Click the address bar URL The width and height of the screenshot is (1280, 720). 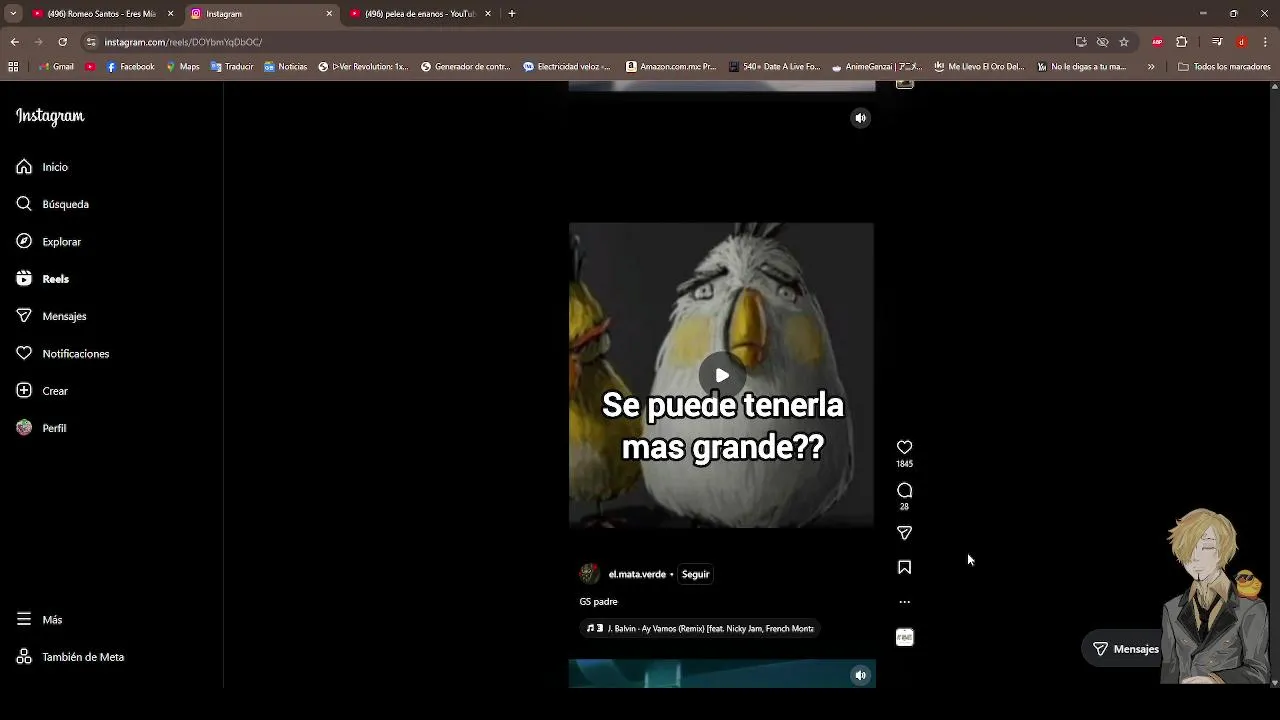click(x=183, y=42)
